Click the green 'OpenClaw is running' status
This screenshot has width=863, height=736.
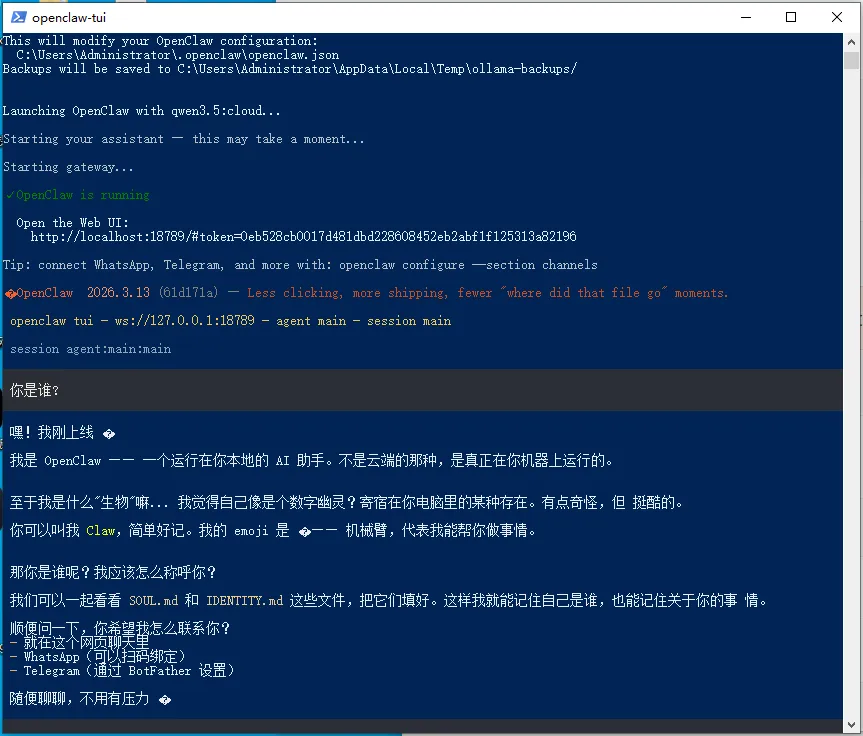point(78,195)
